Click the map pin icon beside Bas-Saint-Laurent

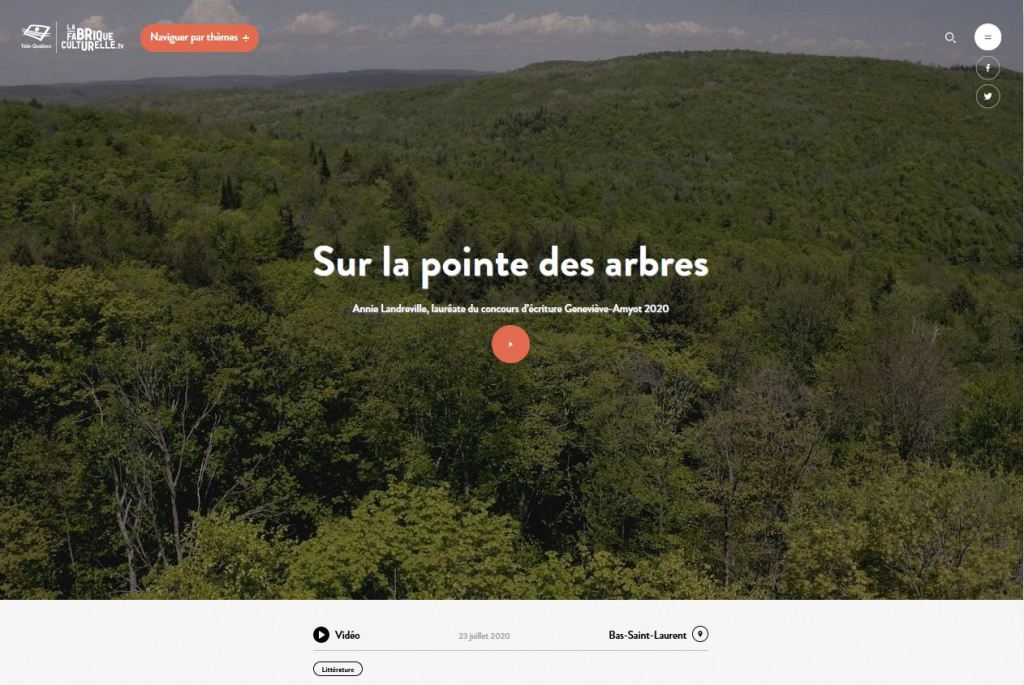pos(700,634)
